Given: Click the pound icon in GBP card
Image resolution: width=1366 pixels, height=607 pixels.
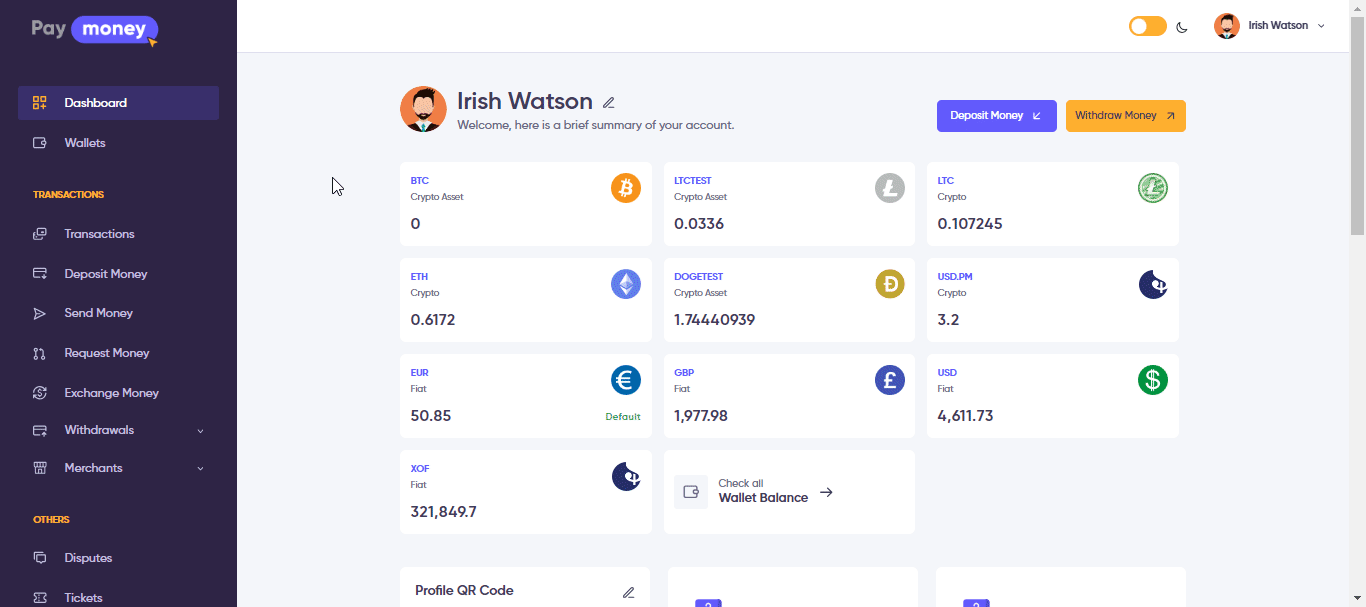Looking at the screenshot, I should coord(889,380).
